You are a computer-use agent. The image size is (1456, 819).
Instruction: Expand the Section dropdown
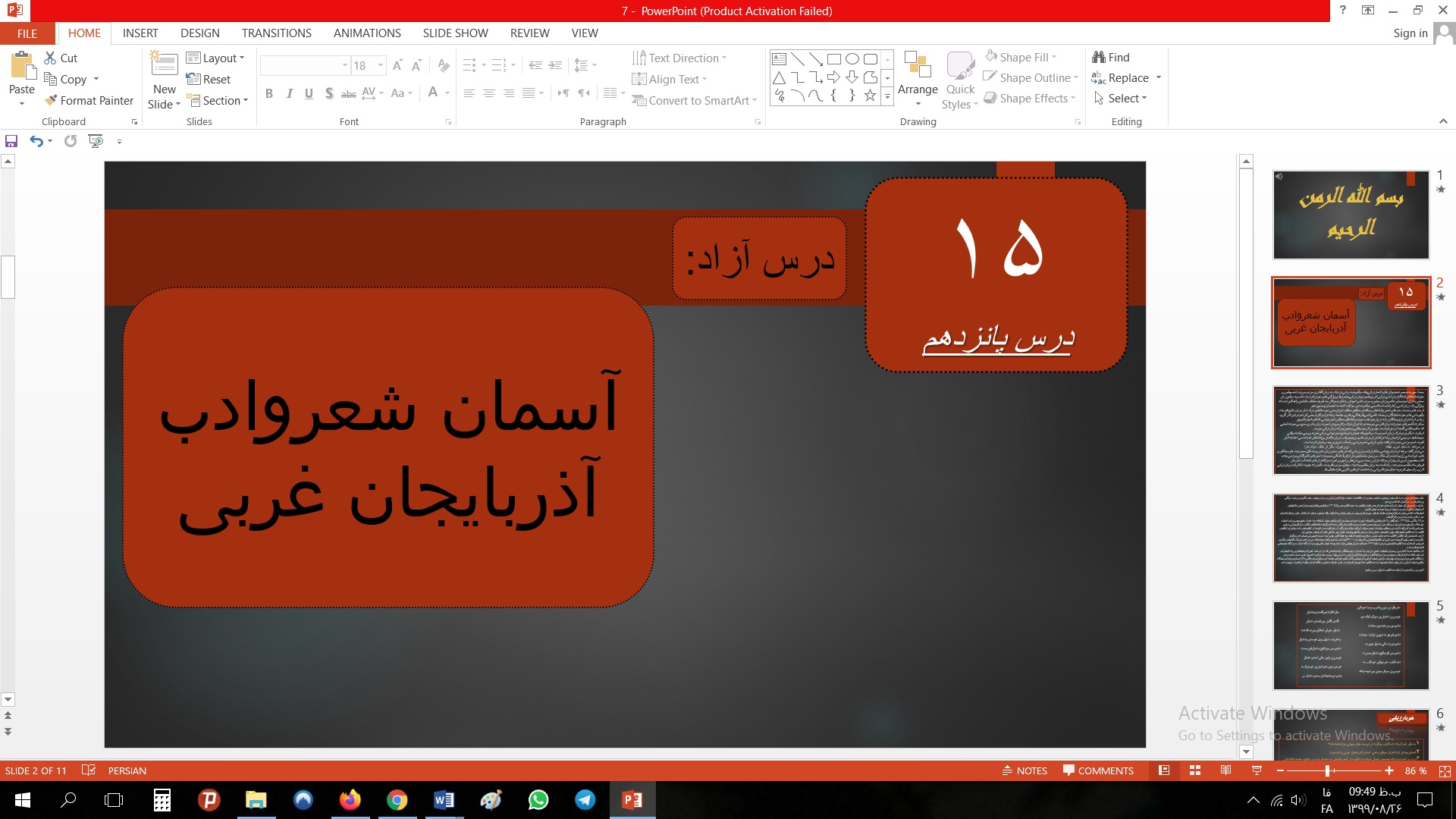click(217, 100)
